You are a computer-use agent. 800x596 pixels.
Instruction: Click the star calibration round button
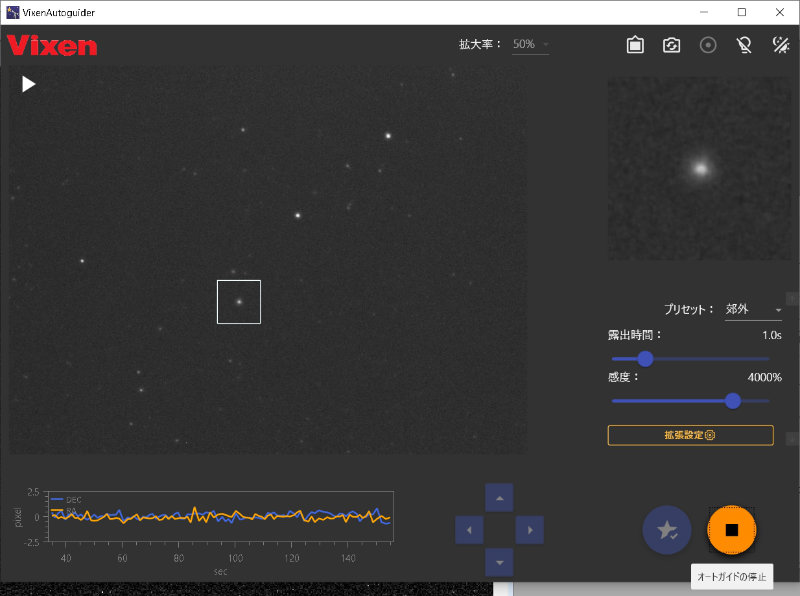(667, 530)
